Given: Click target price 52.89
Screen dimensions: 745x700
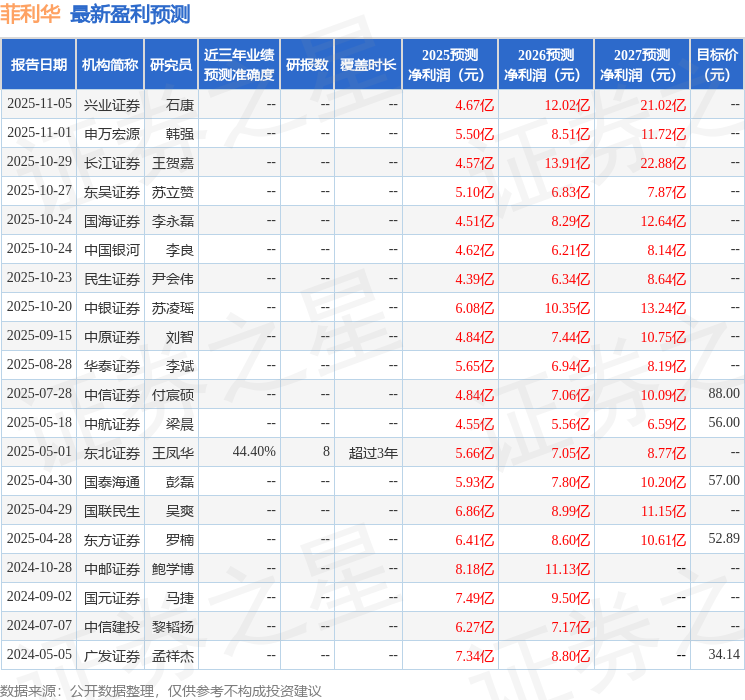Looking at the screenshot, I should [x=724, y=538].
